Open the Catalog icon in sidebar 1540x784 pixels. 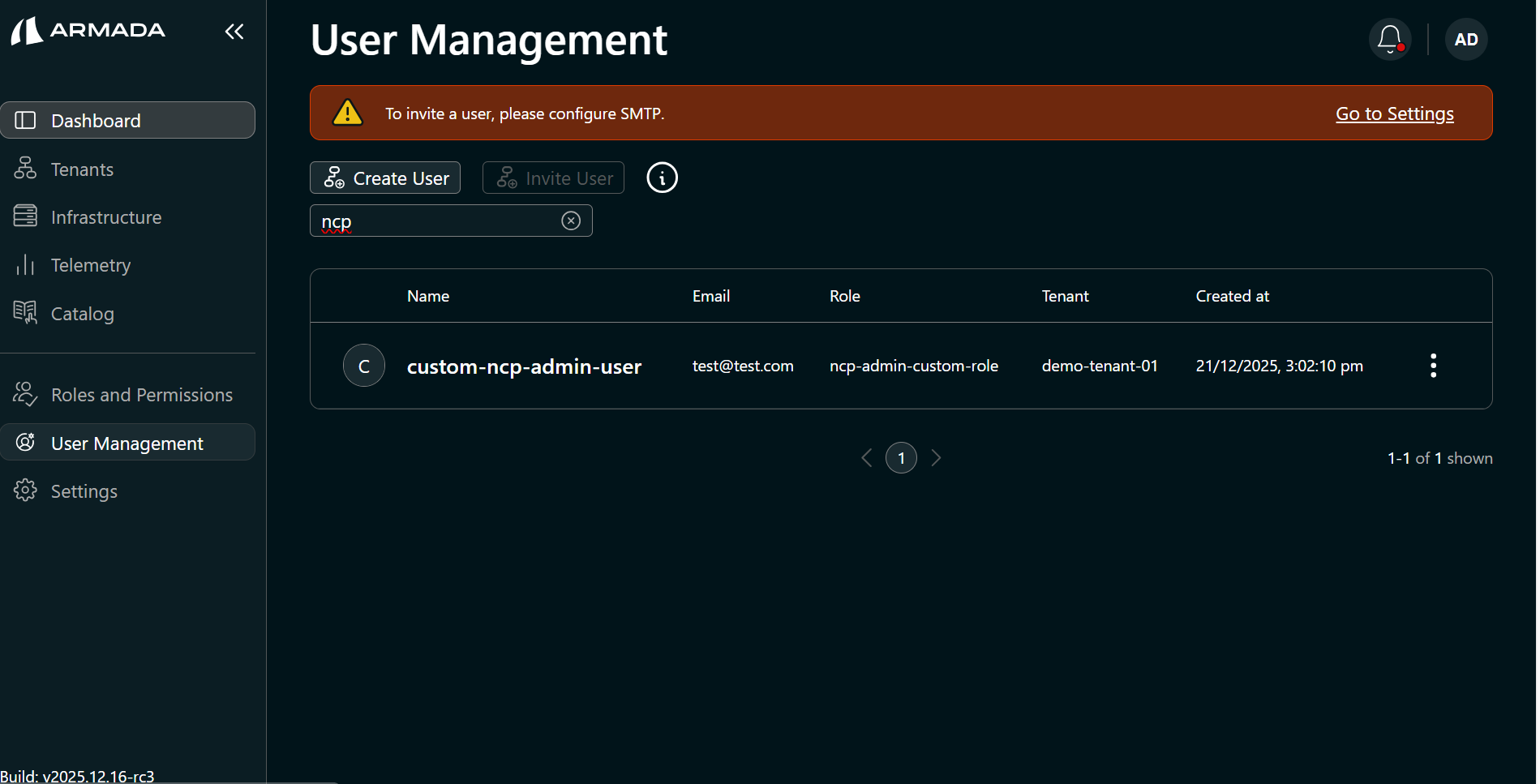(x=25, y=313)
